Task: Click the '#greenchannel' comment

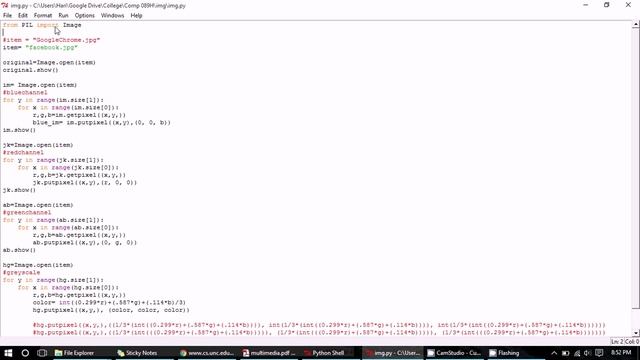Action: (27, 213)
